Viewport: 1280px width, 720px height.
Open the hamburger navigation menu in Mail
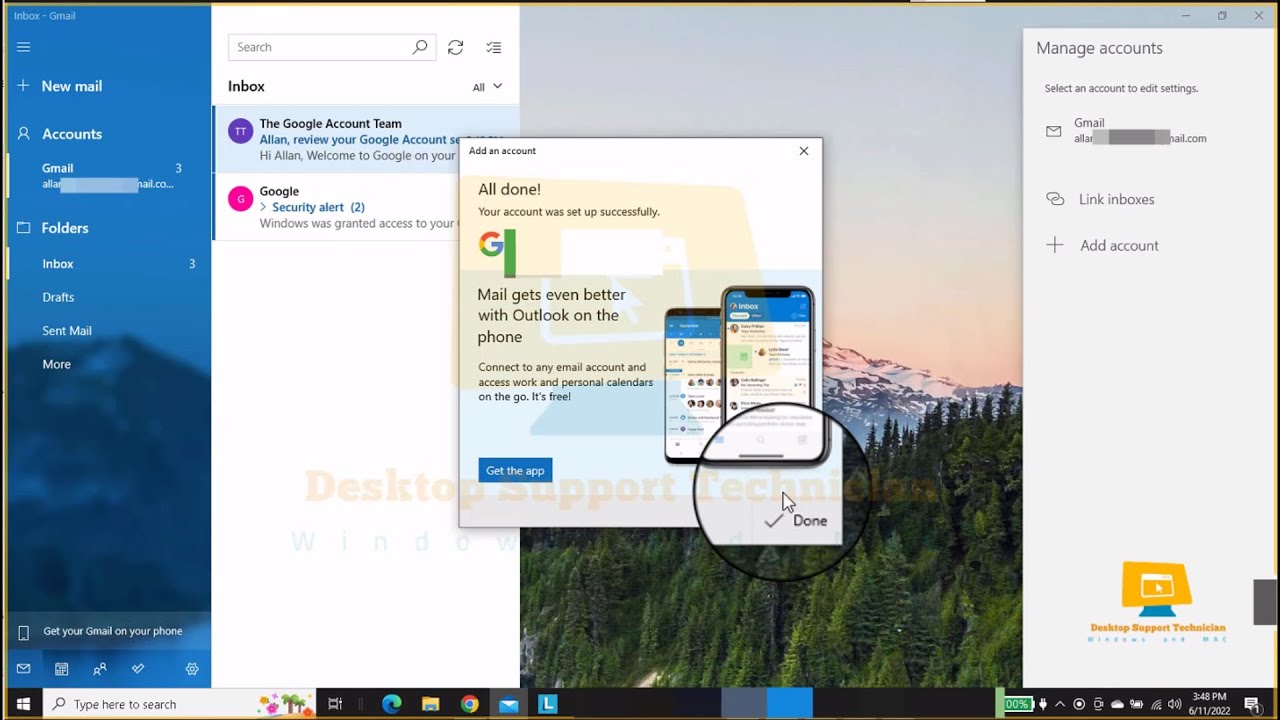pyautogui.click(x=24, y=47)
